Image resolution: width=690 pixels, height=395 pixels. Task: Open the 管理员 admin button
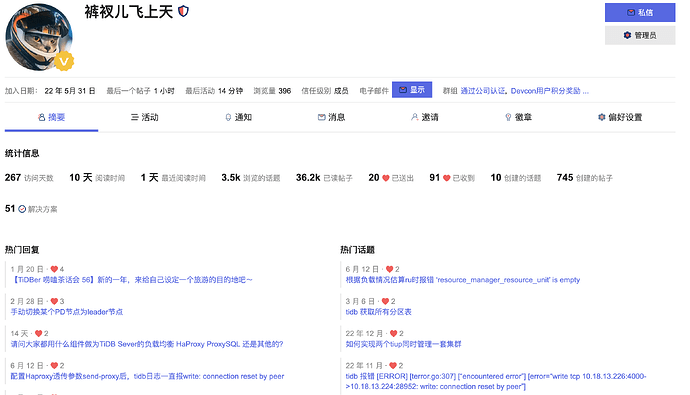pyautogui.click(x=640, y=35)
